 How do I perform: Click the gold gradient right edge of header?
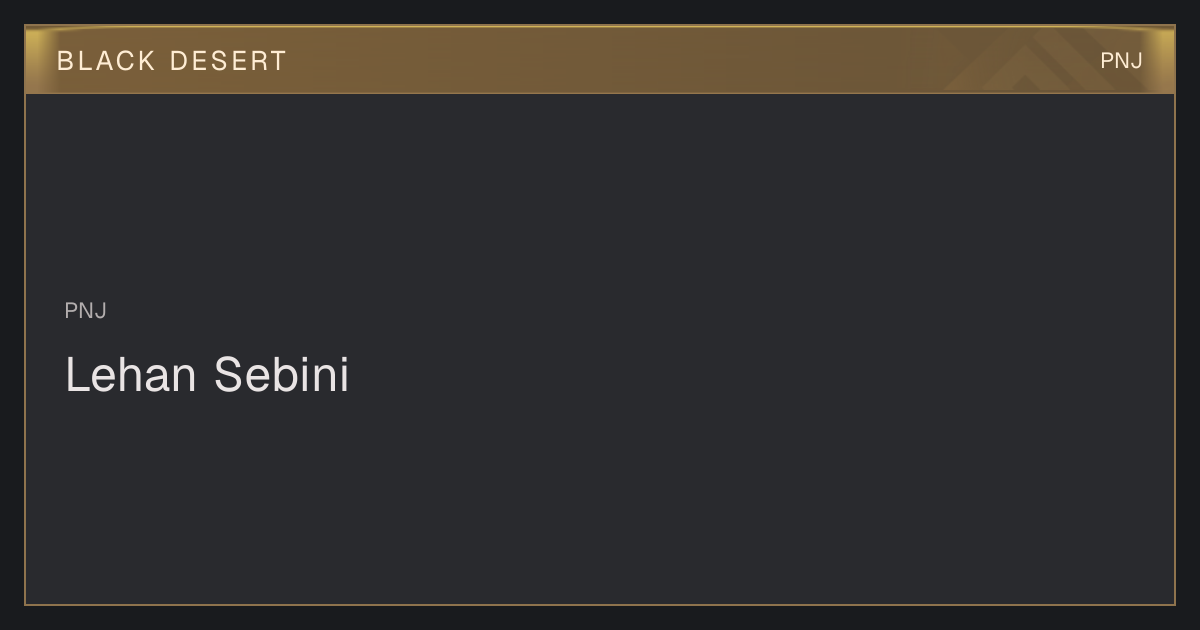pos(1162,60)
